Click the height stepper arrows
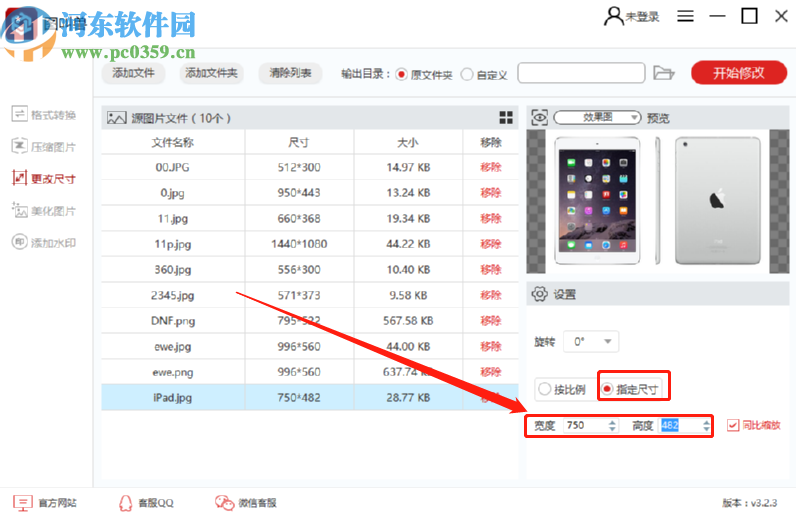 (706, 426)
